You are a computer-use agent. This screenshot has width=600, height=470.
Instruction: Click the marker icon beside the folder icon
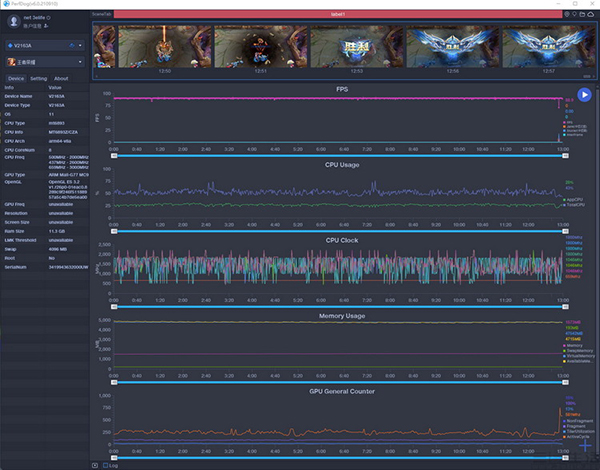575,14
